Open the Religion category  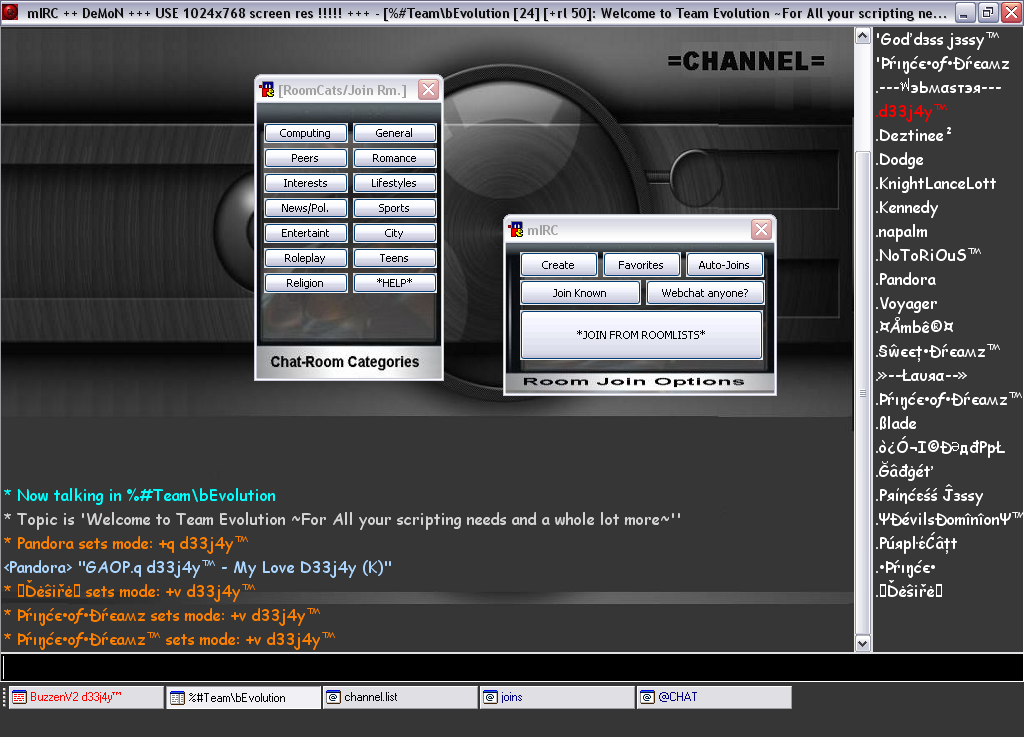[305, 283]
